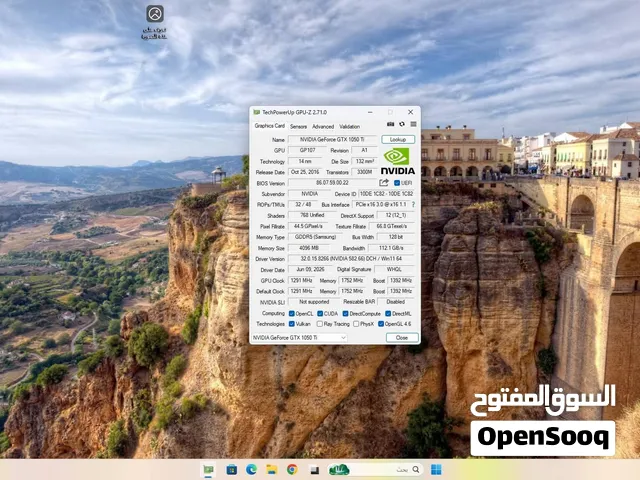
Task: Open the Windows Start menu
Action: click(x=436, y=470)
